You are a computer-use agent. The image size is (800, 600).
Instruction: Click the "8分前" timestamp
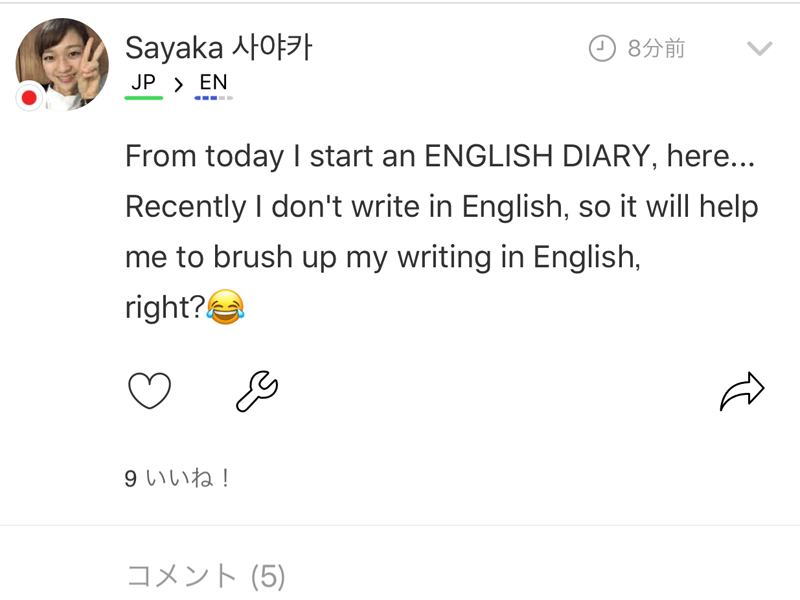point(656,48)
